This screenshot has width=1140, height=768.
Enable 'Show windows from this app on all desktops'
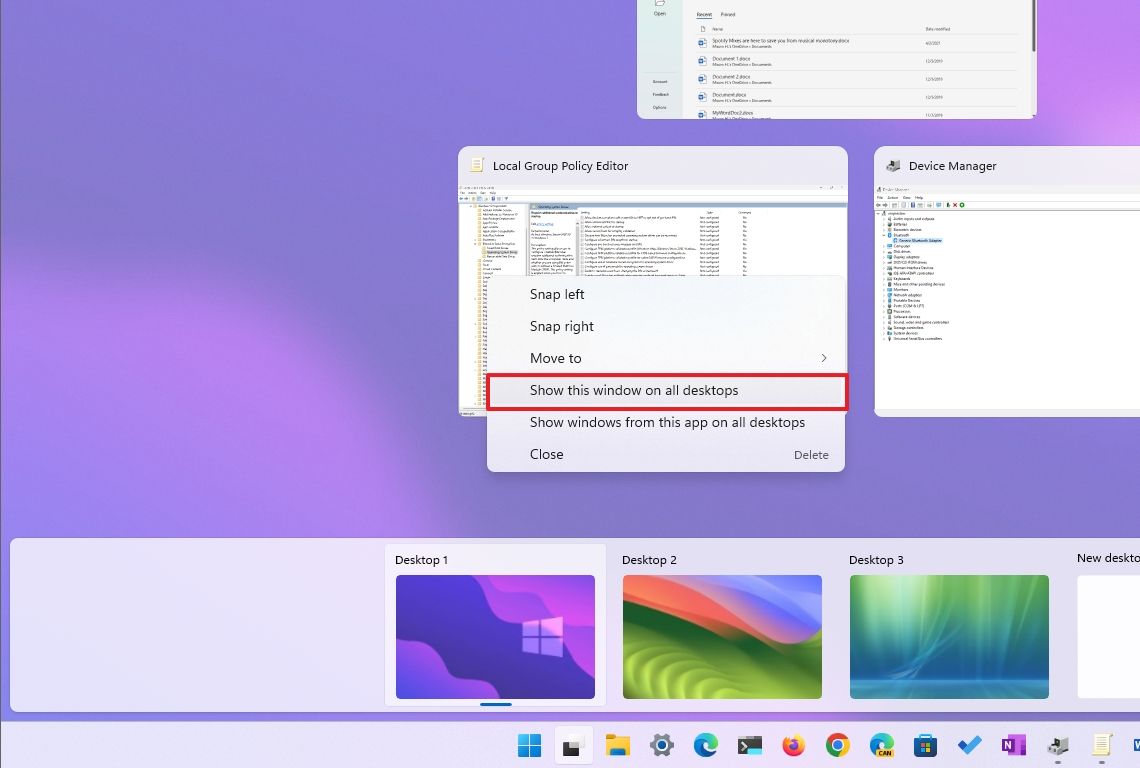coord(667,422)
